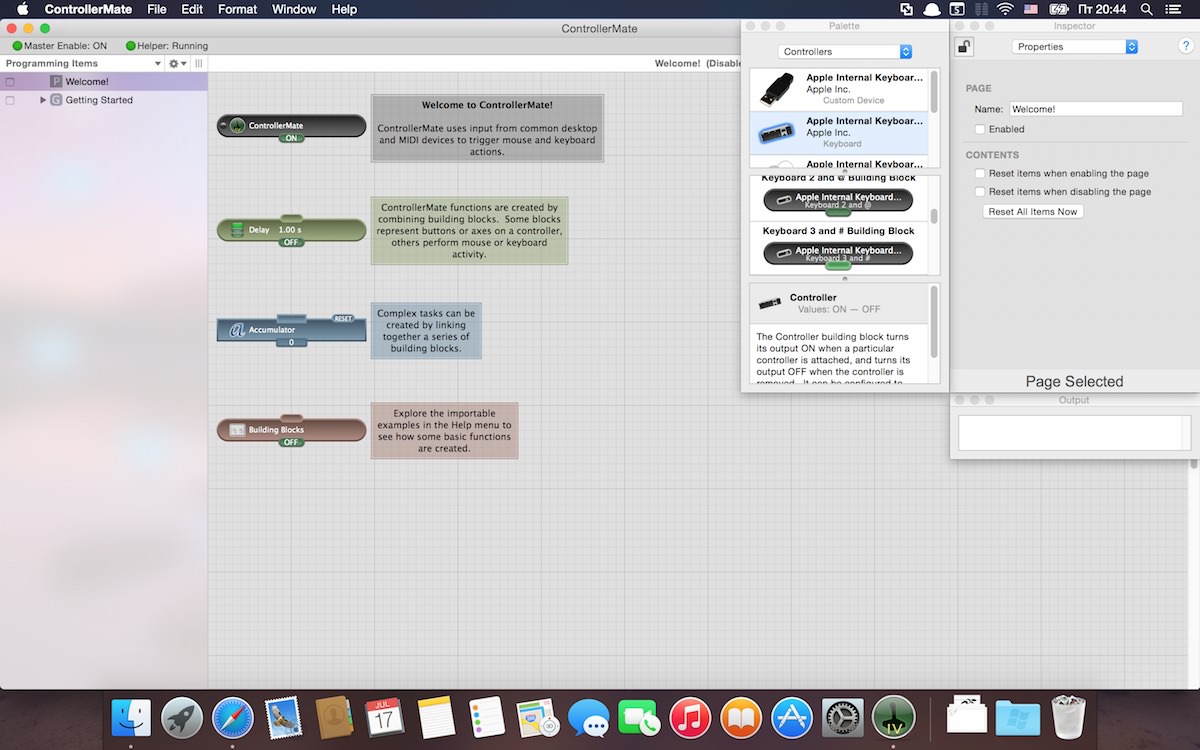
Task: Open the gear action menu in Programming Items
Action: pyautogui.click(x=177, y=63)
